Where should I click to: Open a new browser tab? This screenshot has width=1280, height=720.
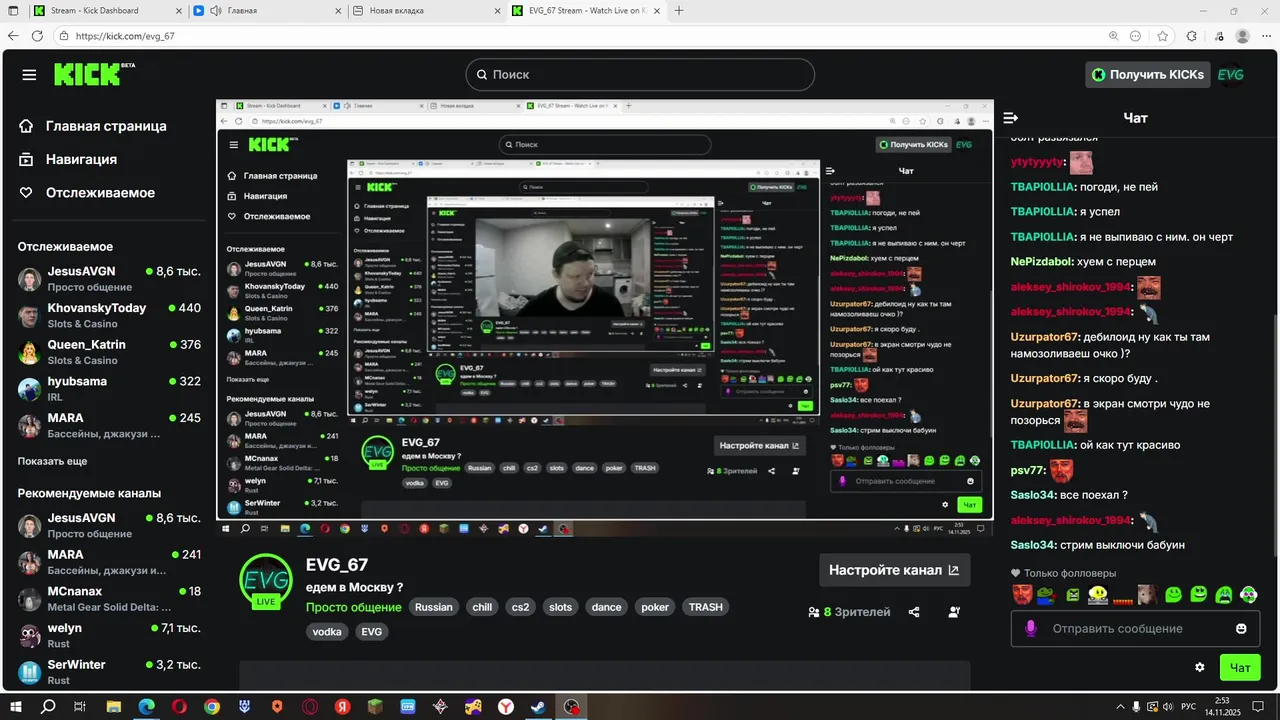coord(680,11)
